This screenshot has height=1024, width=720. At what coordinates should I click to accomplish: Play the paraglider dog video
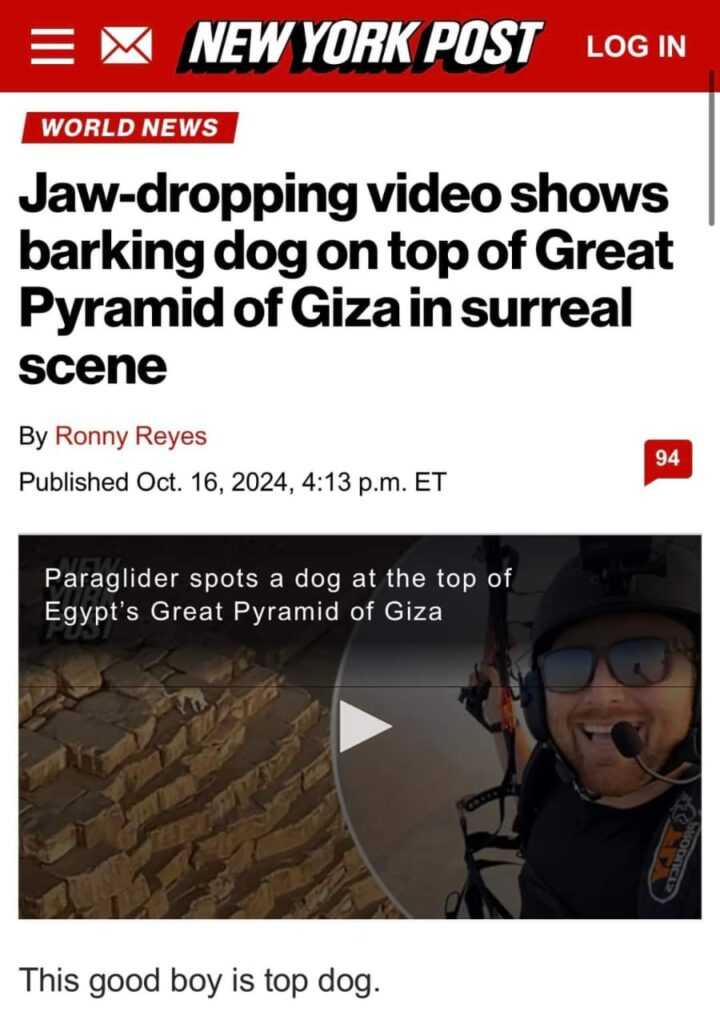point(365,726)
